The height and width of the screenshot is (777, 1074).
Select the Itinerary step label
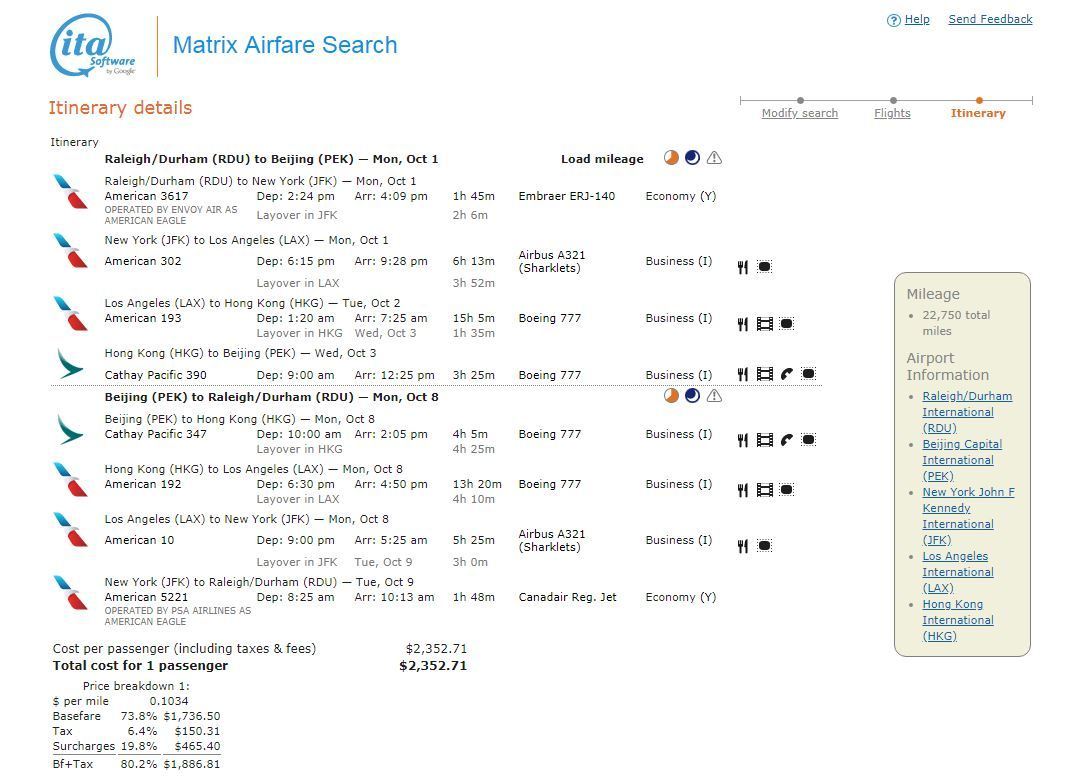point(978,113)
